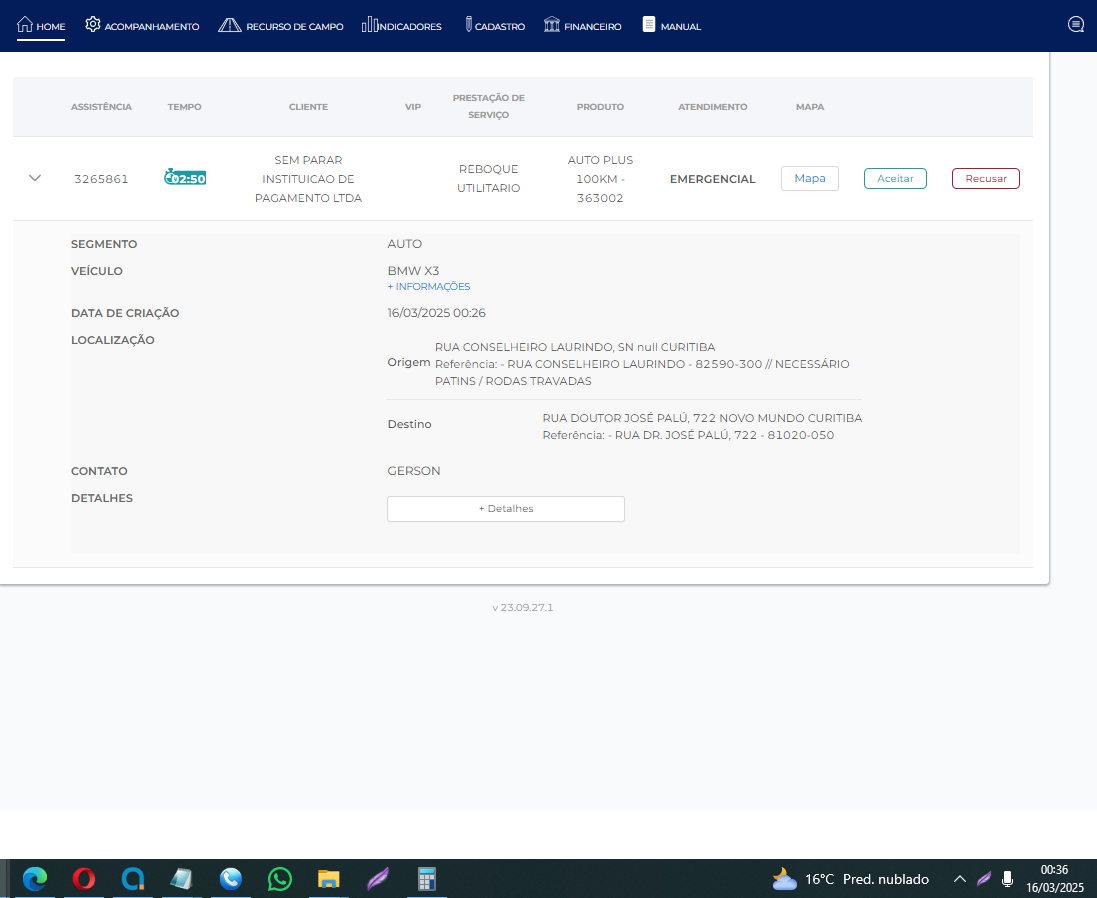Collapse the assistance row 3265861 chevron
This screenshot has height=898, width=1097.
pos(35,178)
